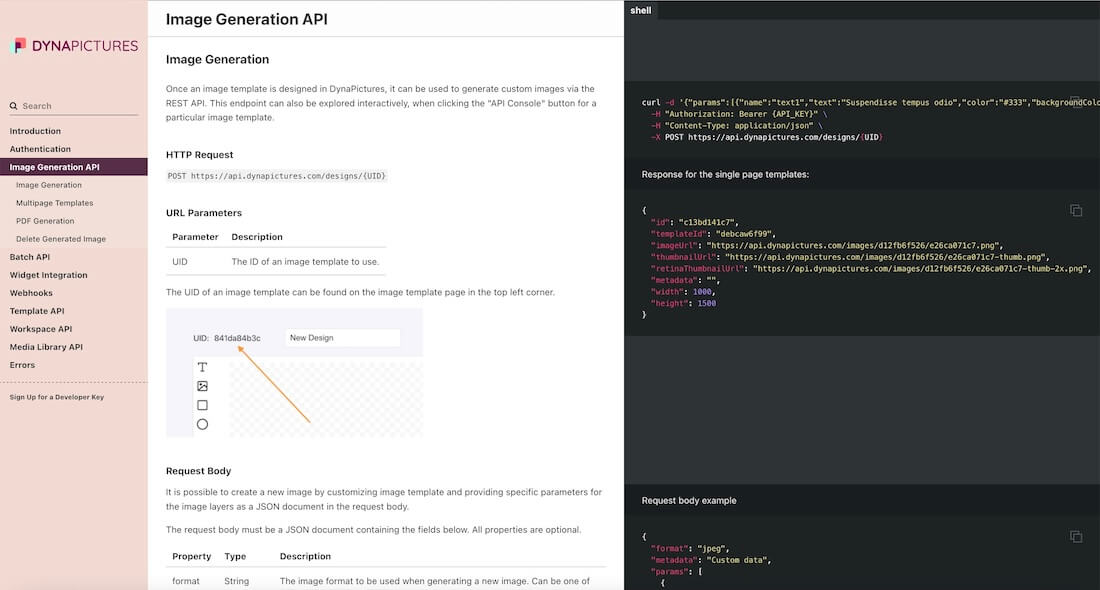Select Image Generation API in sidebar
Screen dimensions: 1100x590
click(x=74, y=167)
